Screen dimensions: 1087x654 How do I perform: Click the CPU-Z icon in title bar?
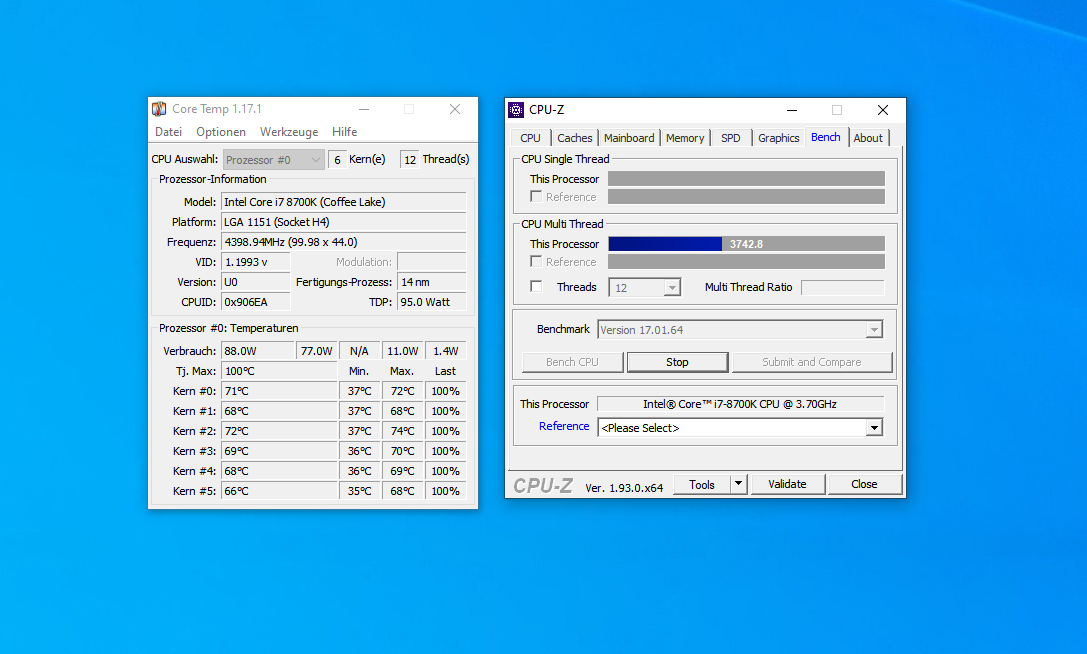click(516, 110)
